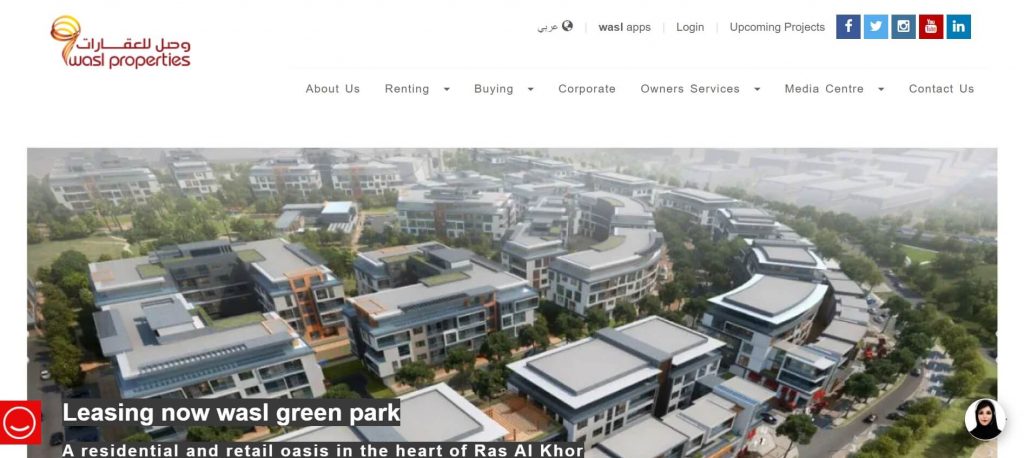This screenshot has width=1024, height=458.
Task: Open Buying menu item
Action: (x=494, y=89)
